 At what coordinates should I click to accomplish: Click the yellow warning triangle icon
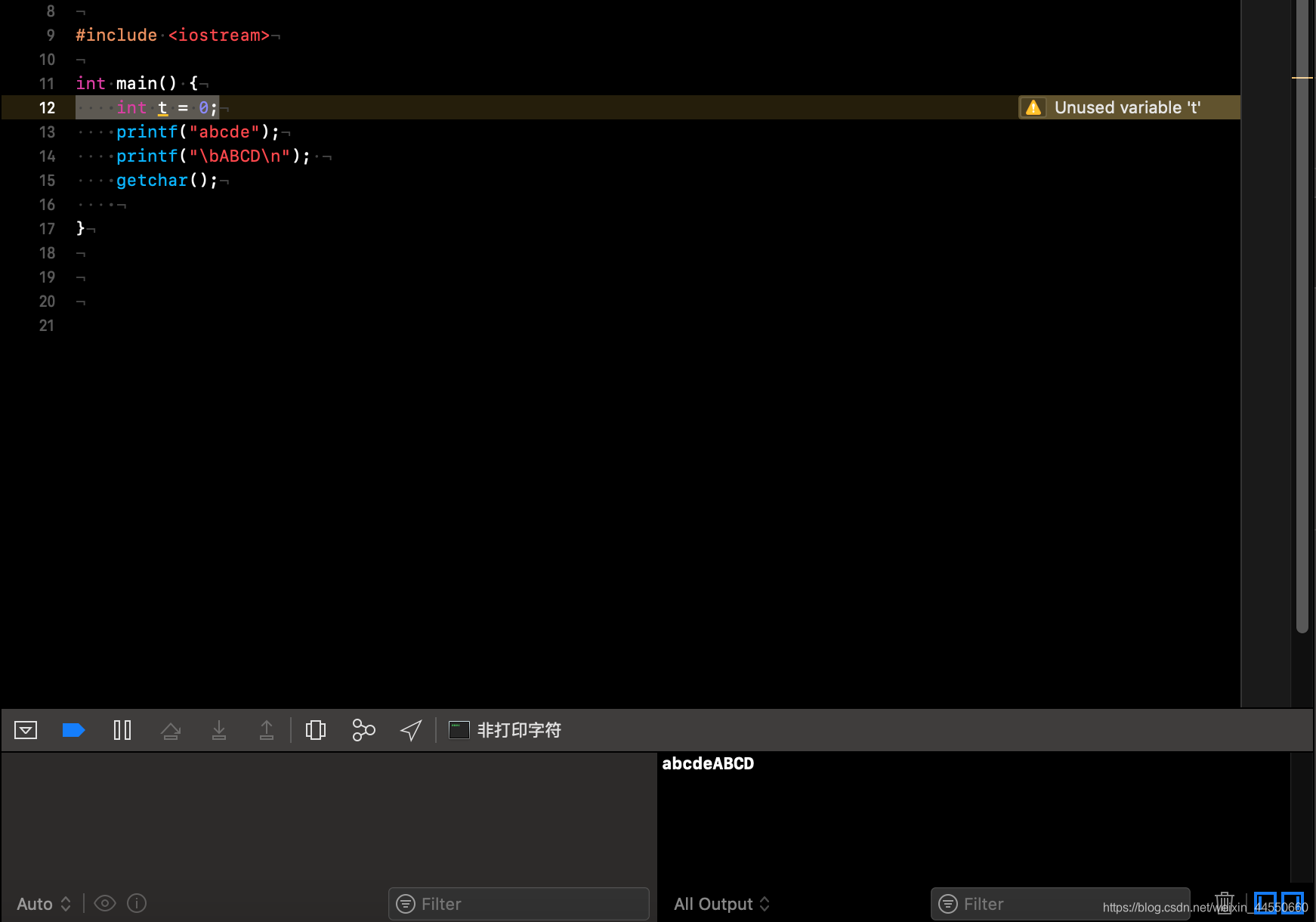(x=1033, y=107)
